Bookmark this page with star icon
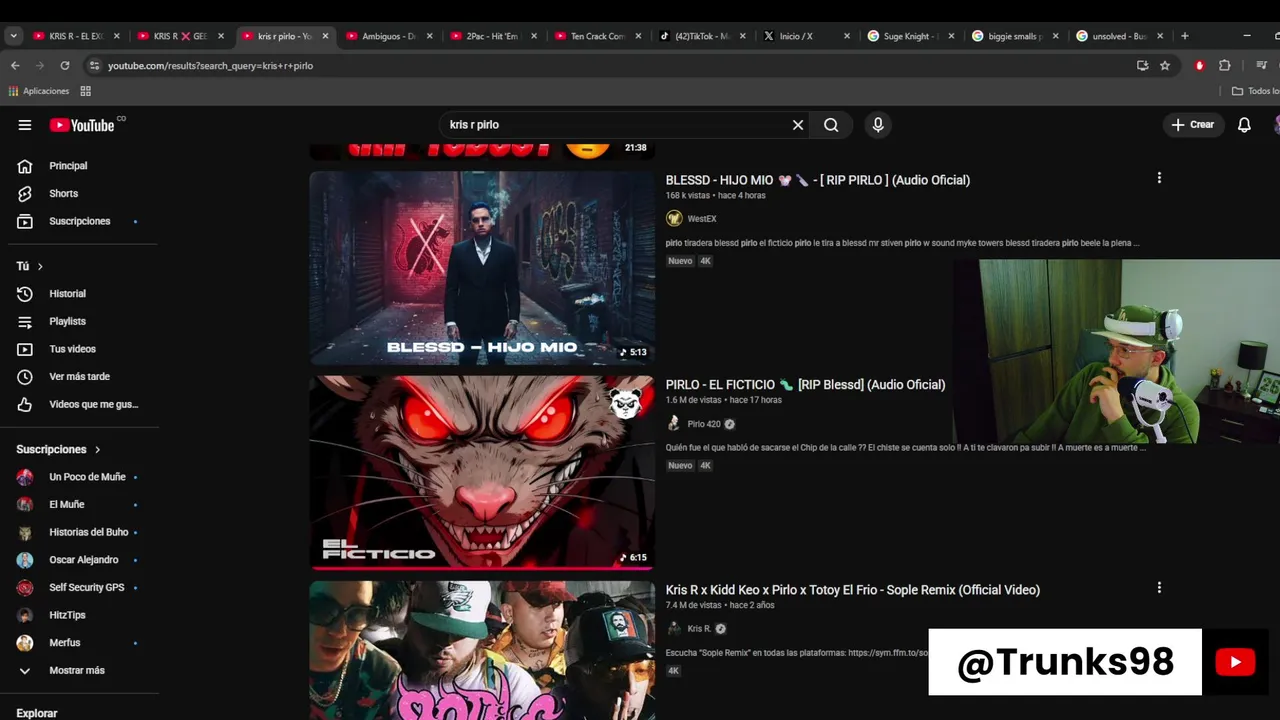 (x=1165, y=65)
